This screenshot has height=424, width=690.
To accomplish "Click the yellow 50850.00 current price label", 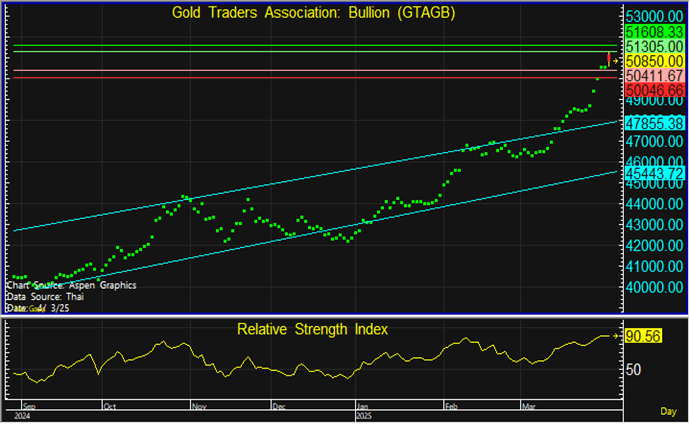I will click(x=653, y=61).
